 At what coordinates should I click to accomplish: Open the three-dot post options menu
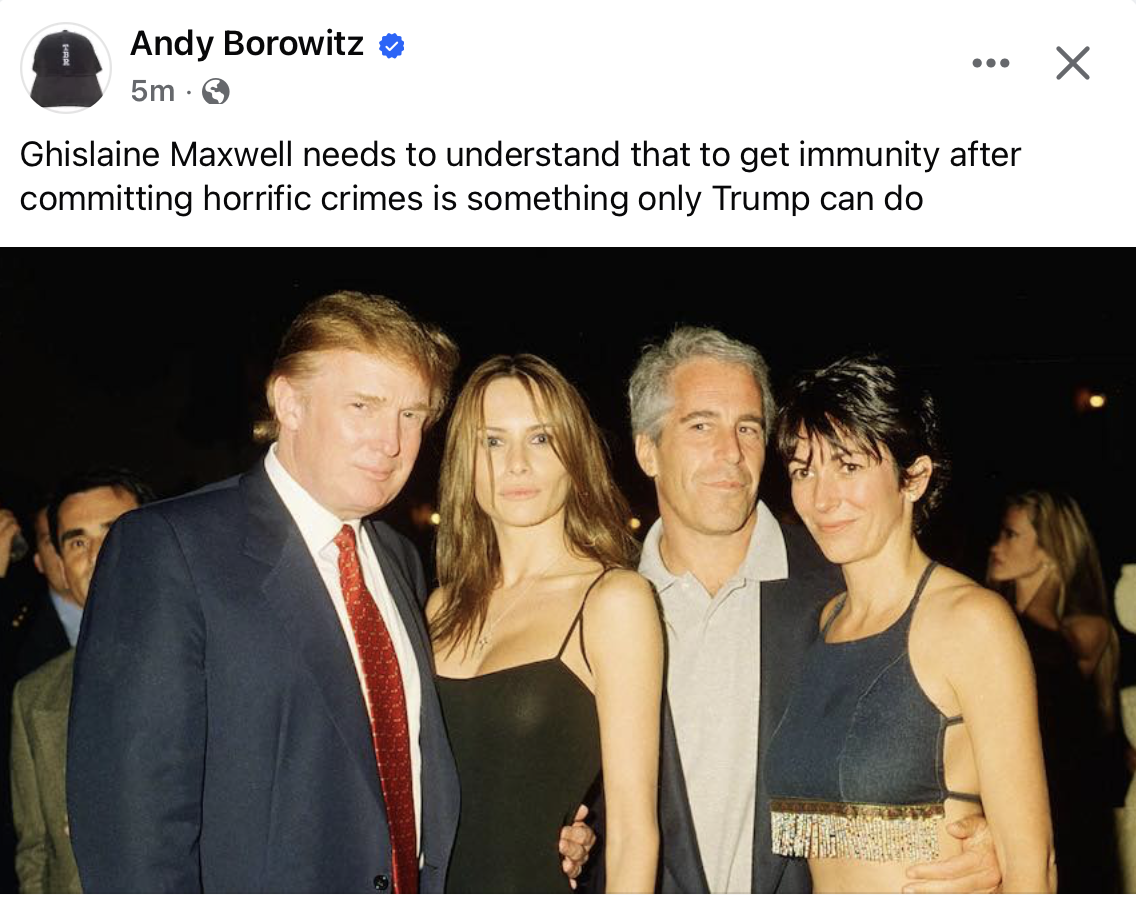click(x=990, y=63)
